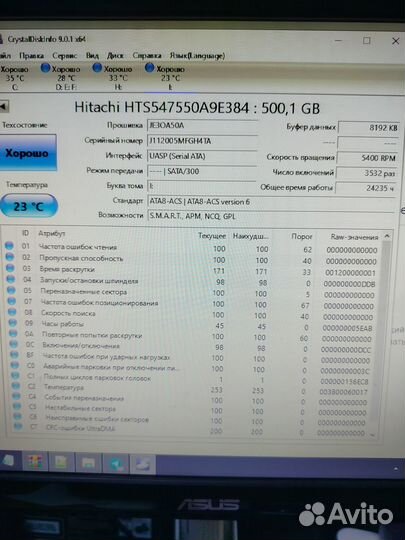Click status icon of attribute 03 Время раскрутки
Viewport: 405px width, 540px height.
[x=10, y=268]
